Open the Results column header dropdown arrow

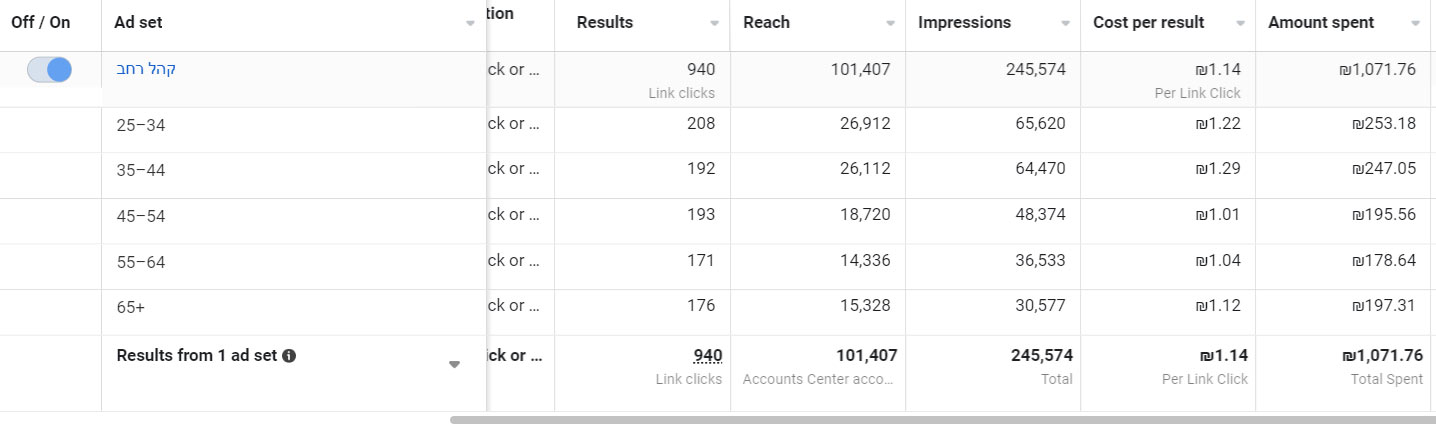coord(714,24)
